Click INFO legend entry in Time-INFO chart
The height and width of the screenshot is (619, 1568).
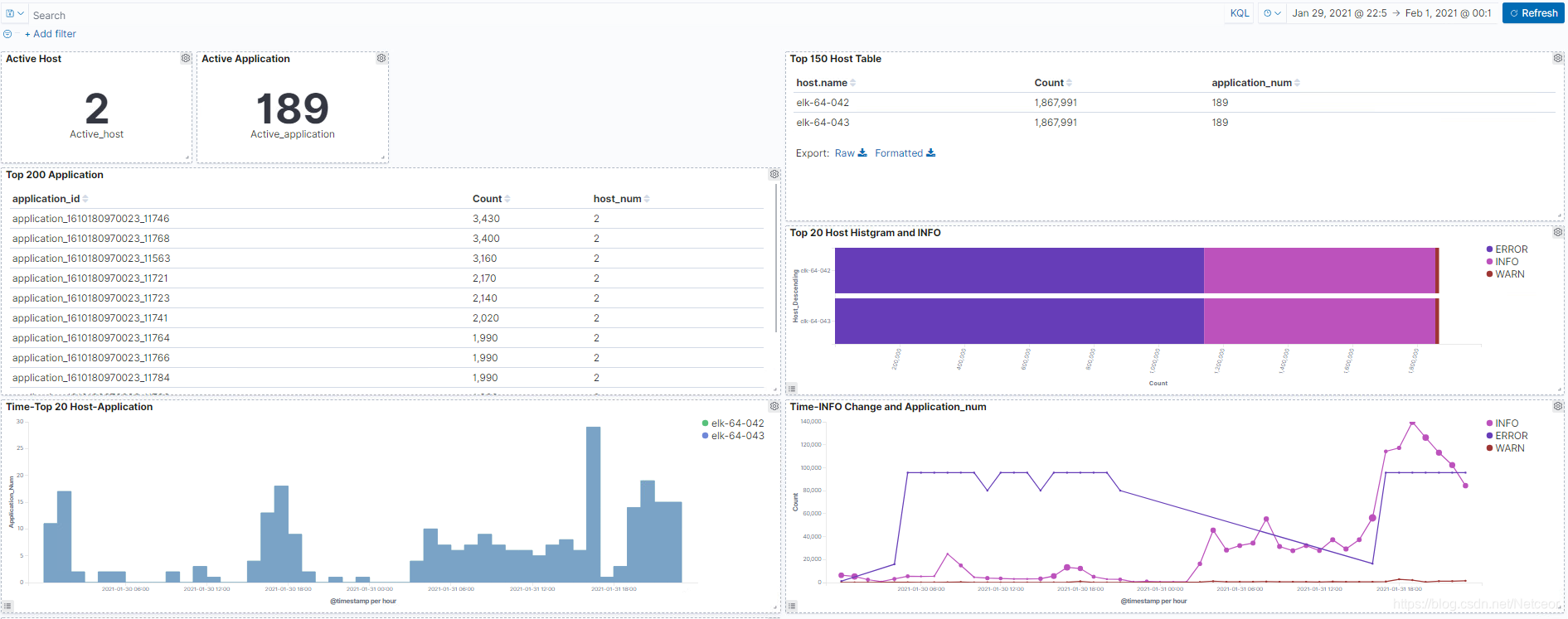1502,423
